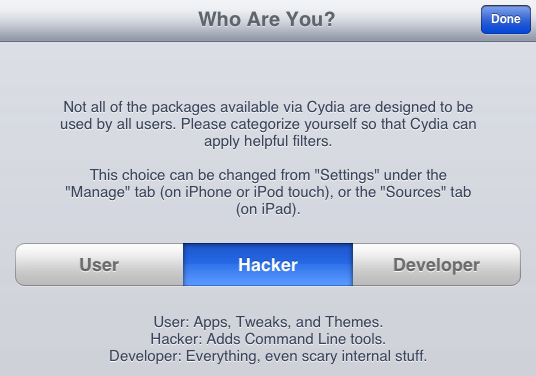Click the 'User: Apps, Tweaks, and Themes' line
536x376 pixels.
[x=268, y=322]
